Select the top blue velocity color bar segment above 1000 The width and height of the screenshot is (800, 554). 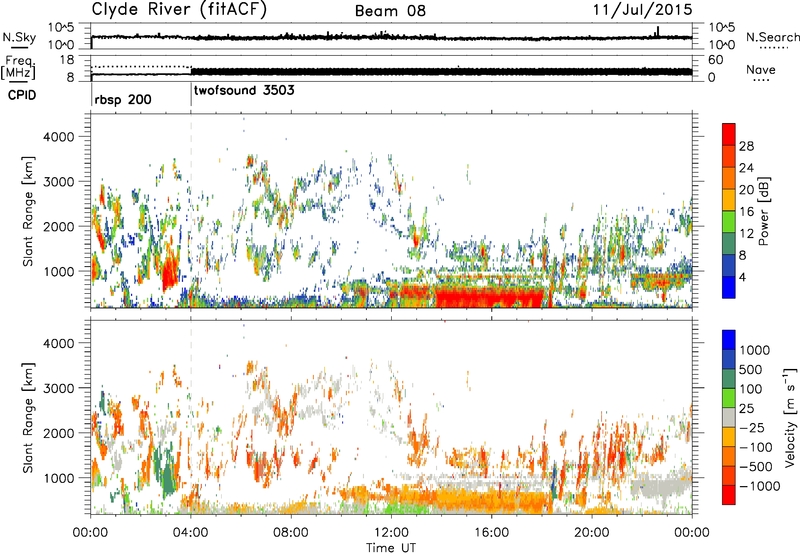click(729, 340)
